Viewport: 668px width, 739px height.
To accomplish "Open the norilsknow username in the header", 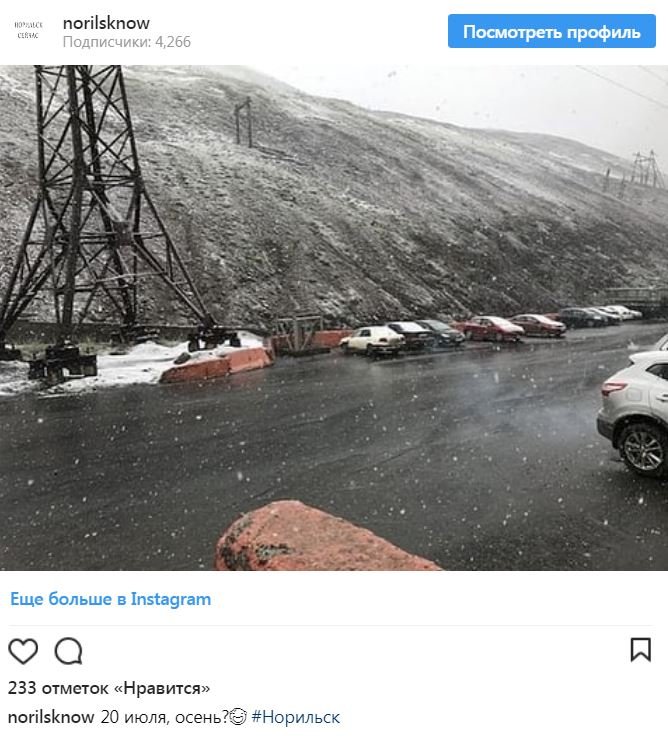I will click(x=106, y=23).
